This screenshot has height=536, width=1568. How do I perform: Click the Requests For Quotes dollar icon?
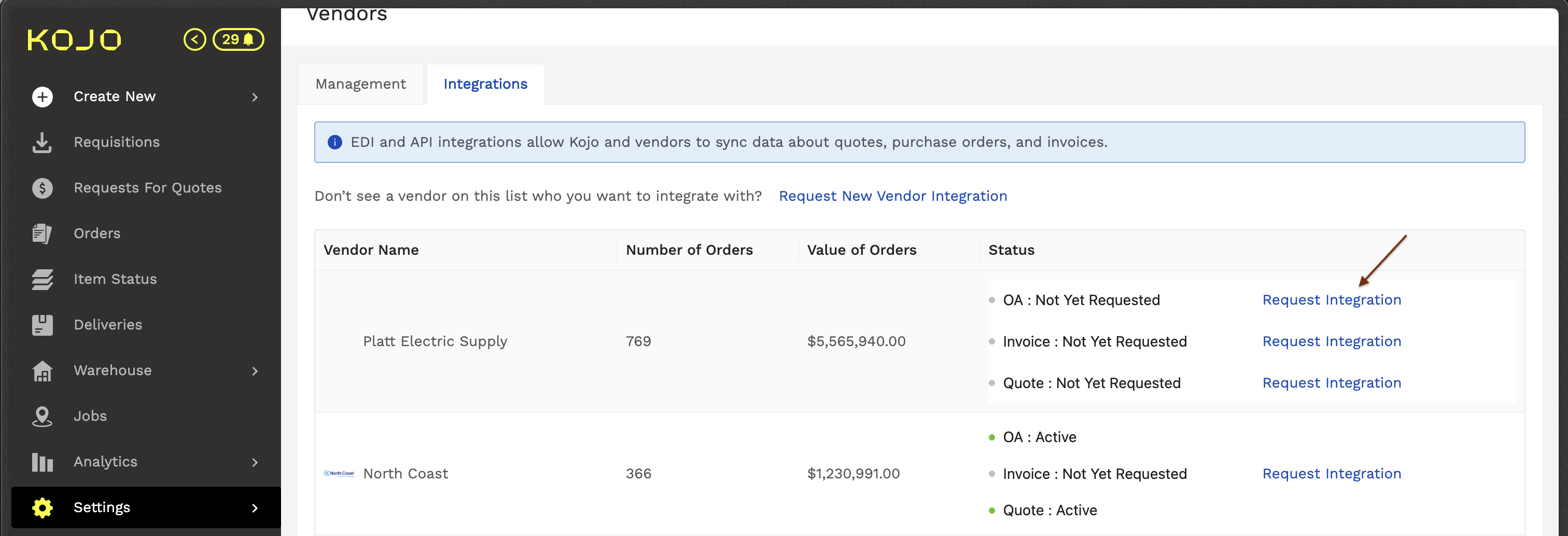click(42, 188)
